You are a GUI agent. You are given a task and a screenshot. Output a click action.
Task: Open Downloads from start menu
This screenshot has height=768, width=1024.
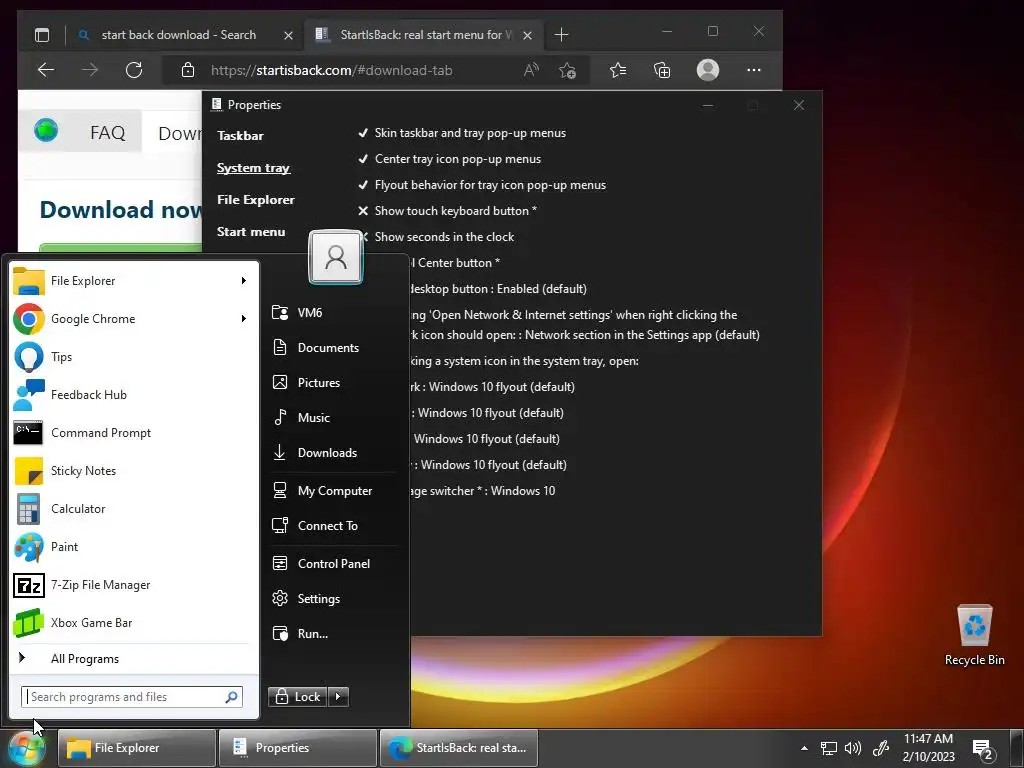(x=333, y=453)
